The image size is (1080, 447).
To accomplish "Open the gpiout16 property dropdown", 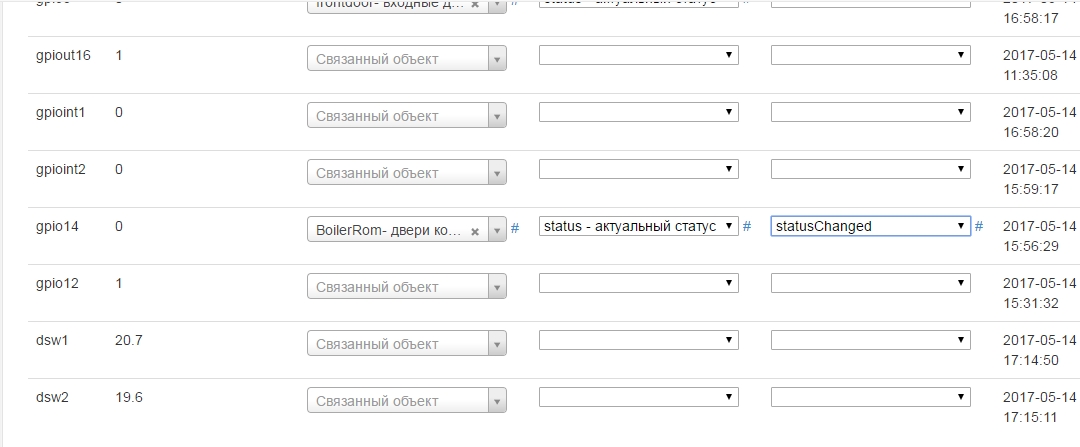I will pos(638,55).
